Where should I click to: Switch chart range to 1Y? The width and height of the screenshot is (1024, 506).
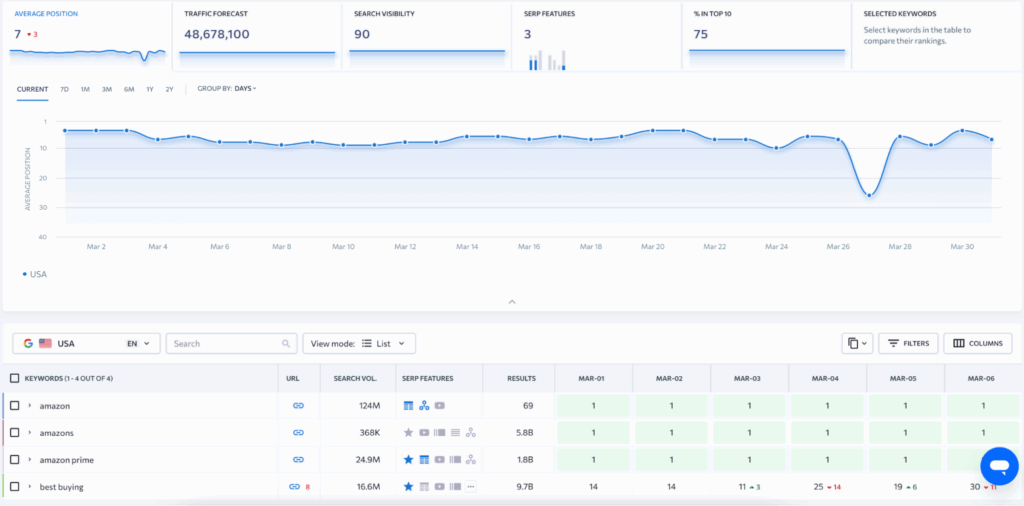[x=150, y=89]
